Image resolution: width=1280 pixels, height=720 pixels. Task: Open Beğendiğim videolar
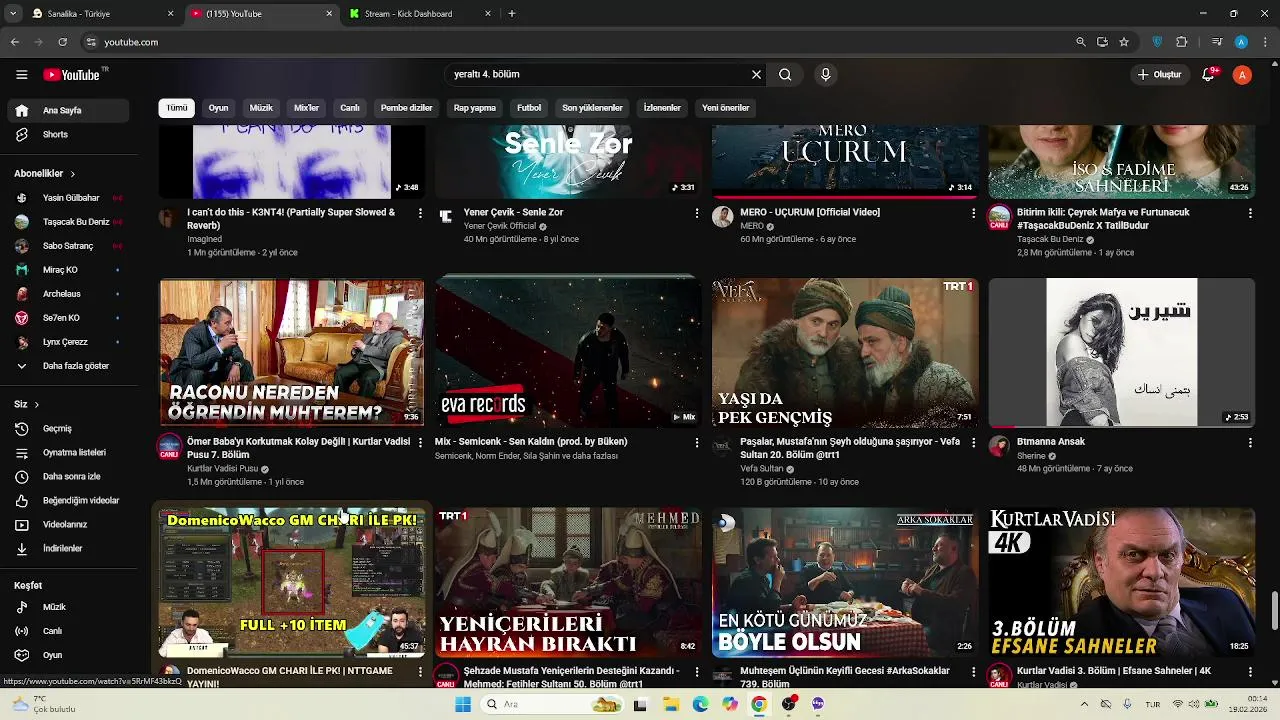click(x=68, y=500)
